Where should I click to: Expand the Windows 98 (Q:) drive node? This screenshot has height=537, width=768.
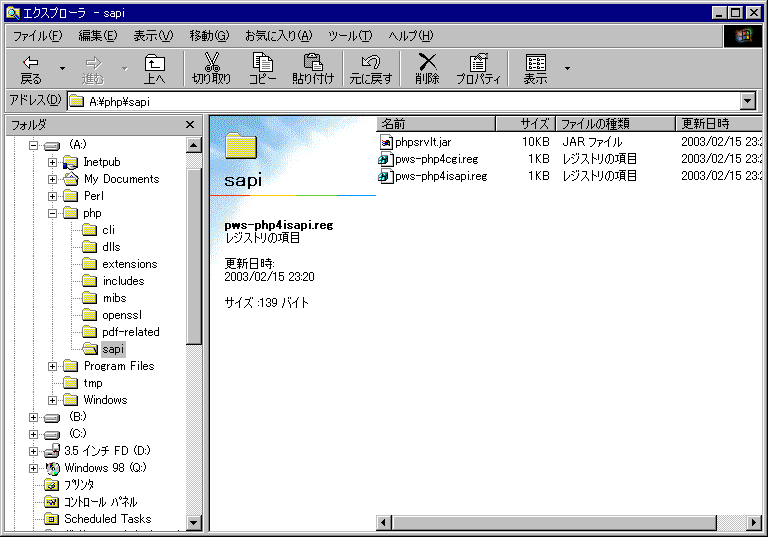click(33, 468)
